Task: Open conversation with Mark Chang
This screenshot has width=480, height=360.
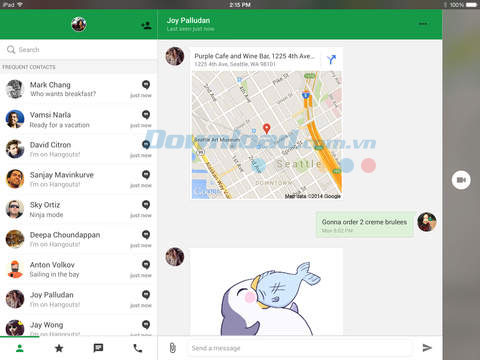Action: [x=78, y=89]
